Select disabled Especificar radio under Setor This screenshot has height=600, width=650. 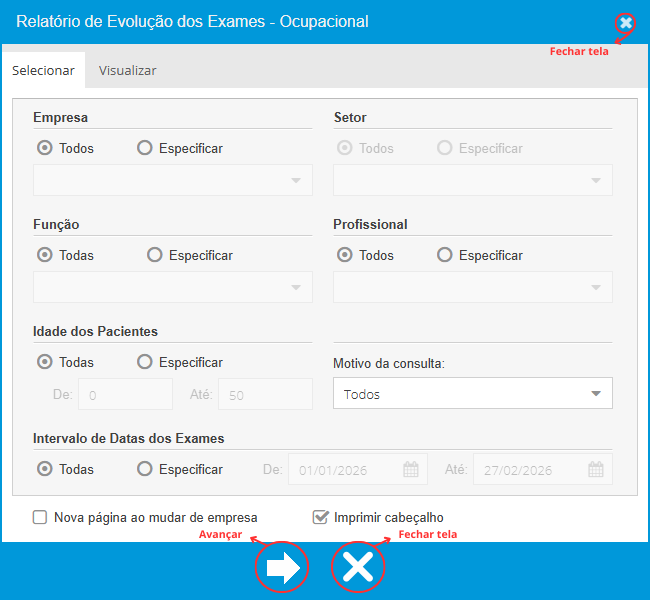444,148
